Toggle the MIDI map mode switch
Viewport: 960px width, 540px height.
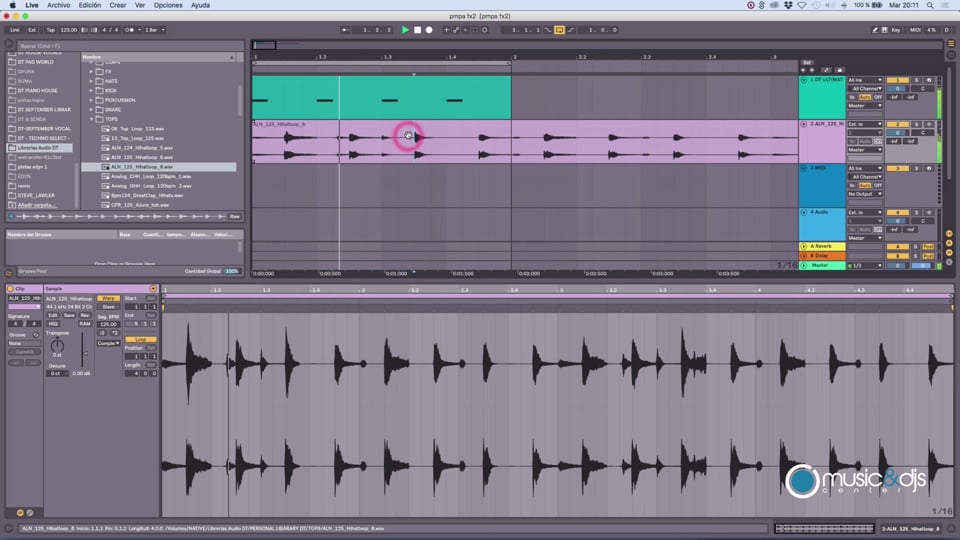click(x=915, y=29)
